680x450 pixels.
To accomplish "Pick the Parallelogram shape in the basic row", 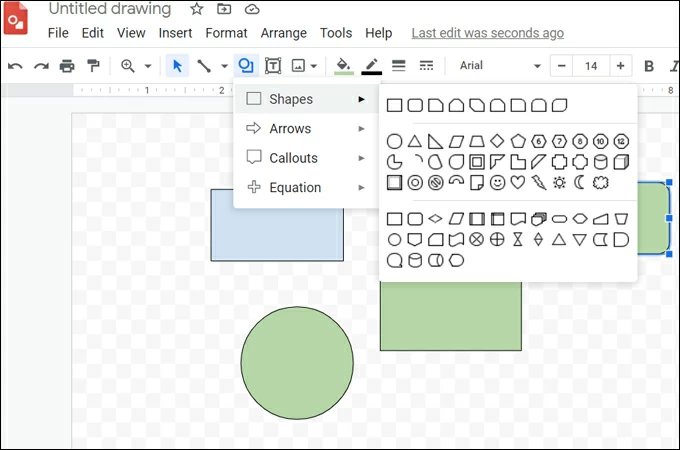I will coord(456,141).
